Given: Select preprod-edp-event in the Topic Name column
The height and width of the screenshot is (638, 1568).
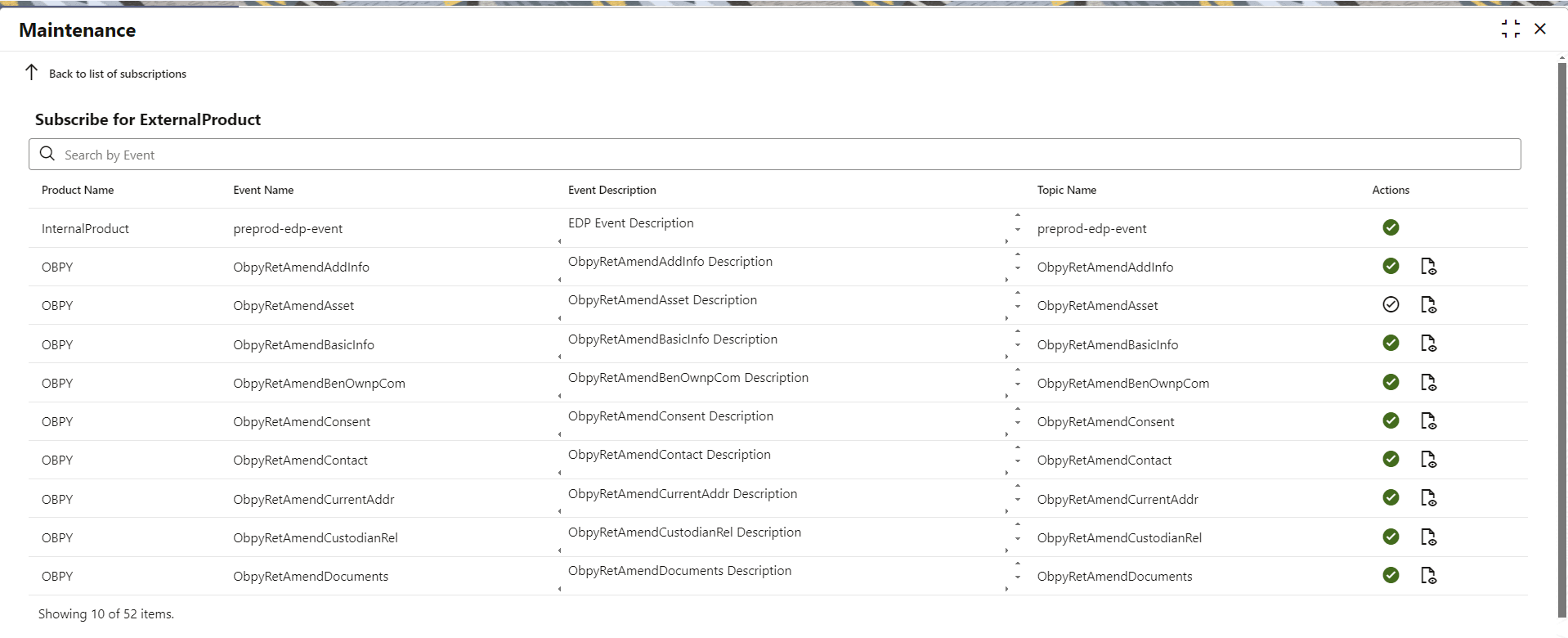Looking at the screenshot, I should coord(1091,229).
